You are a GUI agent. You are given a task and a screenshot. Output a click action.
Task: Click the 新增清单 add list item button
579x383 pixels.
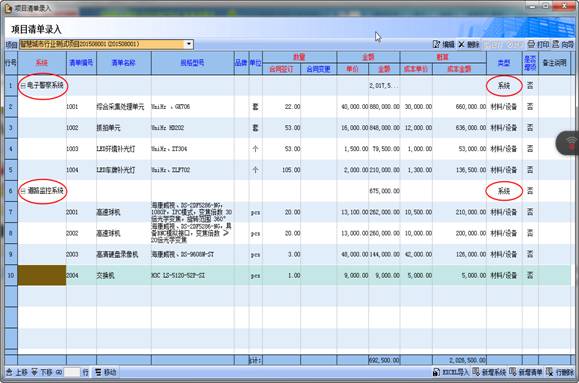pyautogui.click(x=525, y=372)
